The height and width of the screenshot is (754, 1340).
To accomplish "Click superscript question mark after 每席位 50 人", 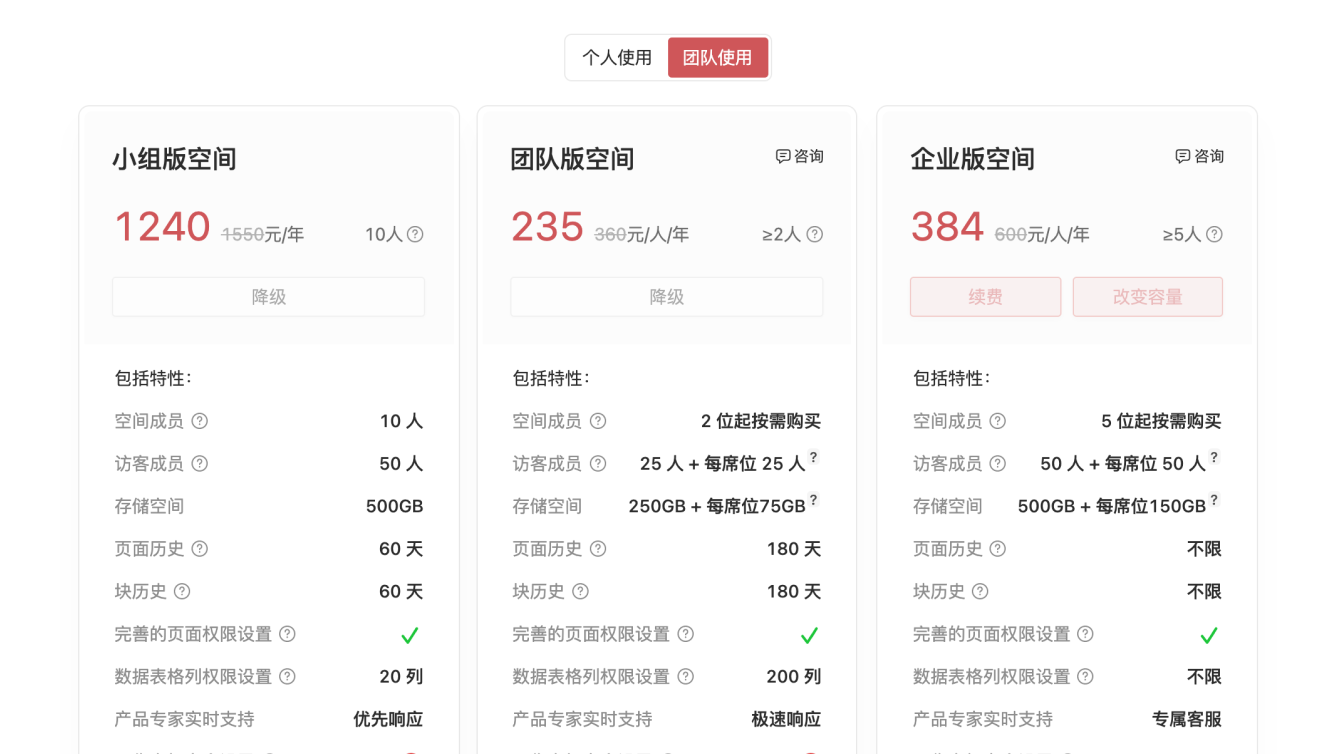I will point(1214,457).
